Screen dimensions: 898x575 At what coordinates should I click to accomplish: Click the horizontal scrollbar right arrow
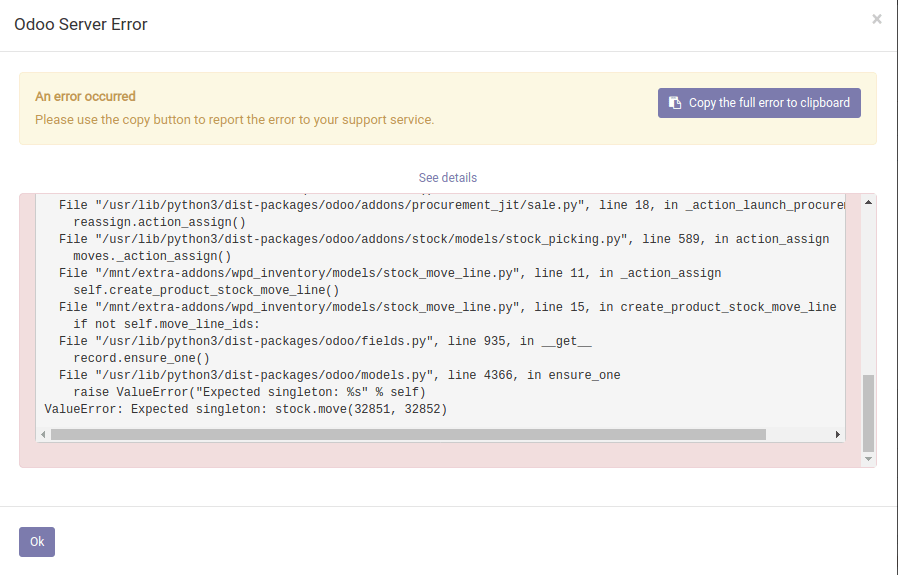coord(838,435)
